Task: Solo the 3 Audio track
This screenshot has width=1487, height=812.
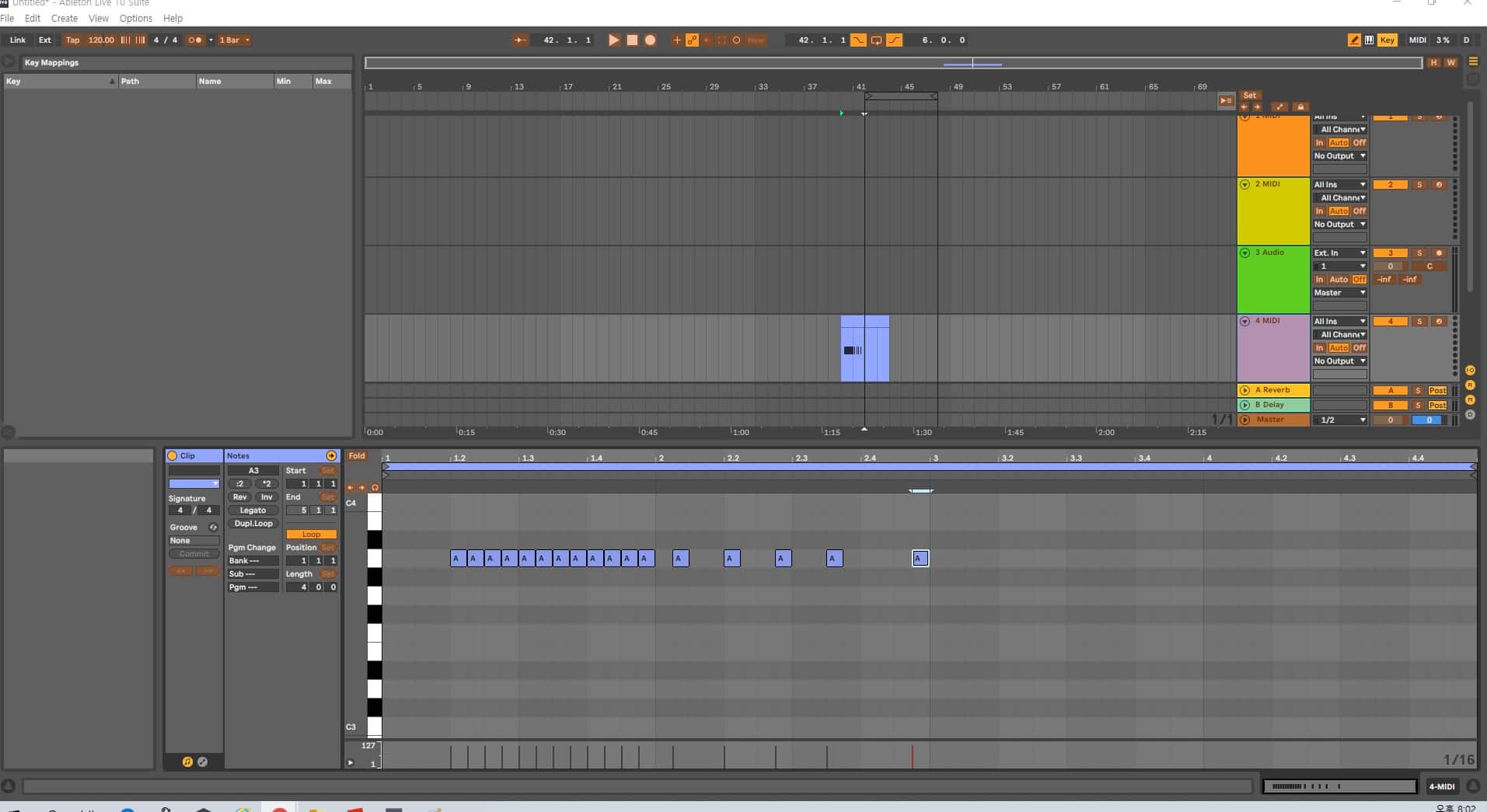Action: (1419, 253)
